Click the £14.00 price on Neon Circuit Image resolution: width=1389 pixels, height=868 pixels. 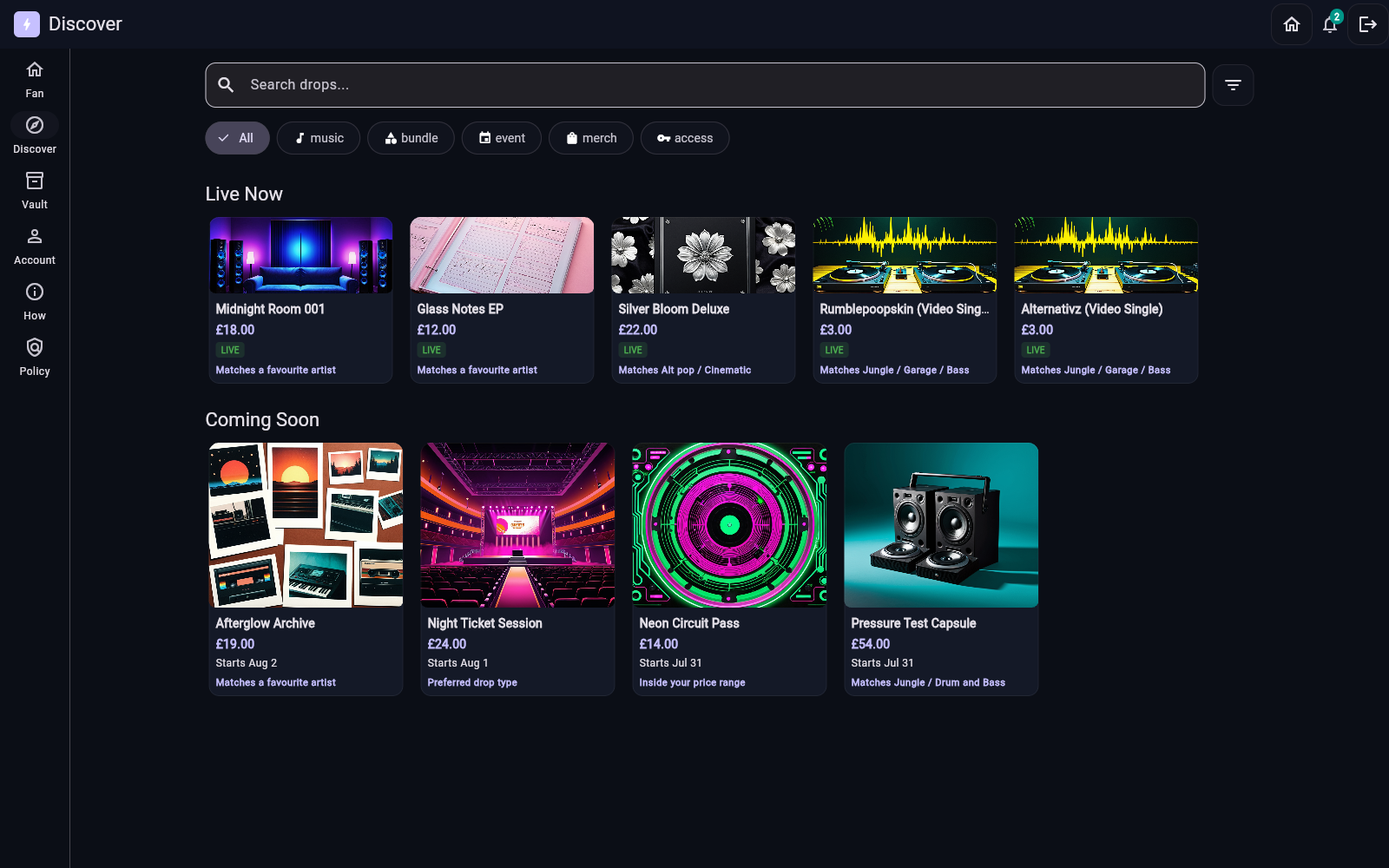coord(659,644)
